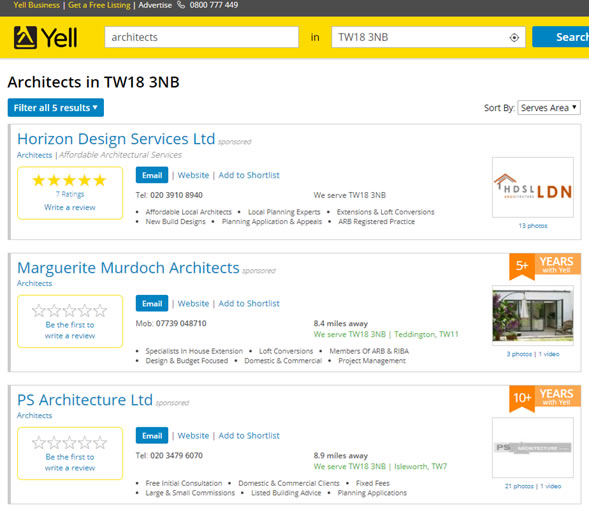Be first to review PS Architecture Ltd
589x510 pixels.
[70, 462]
